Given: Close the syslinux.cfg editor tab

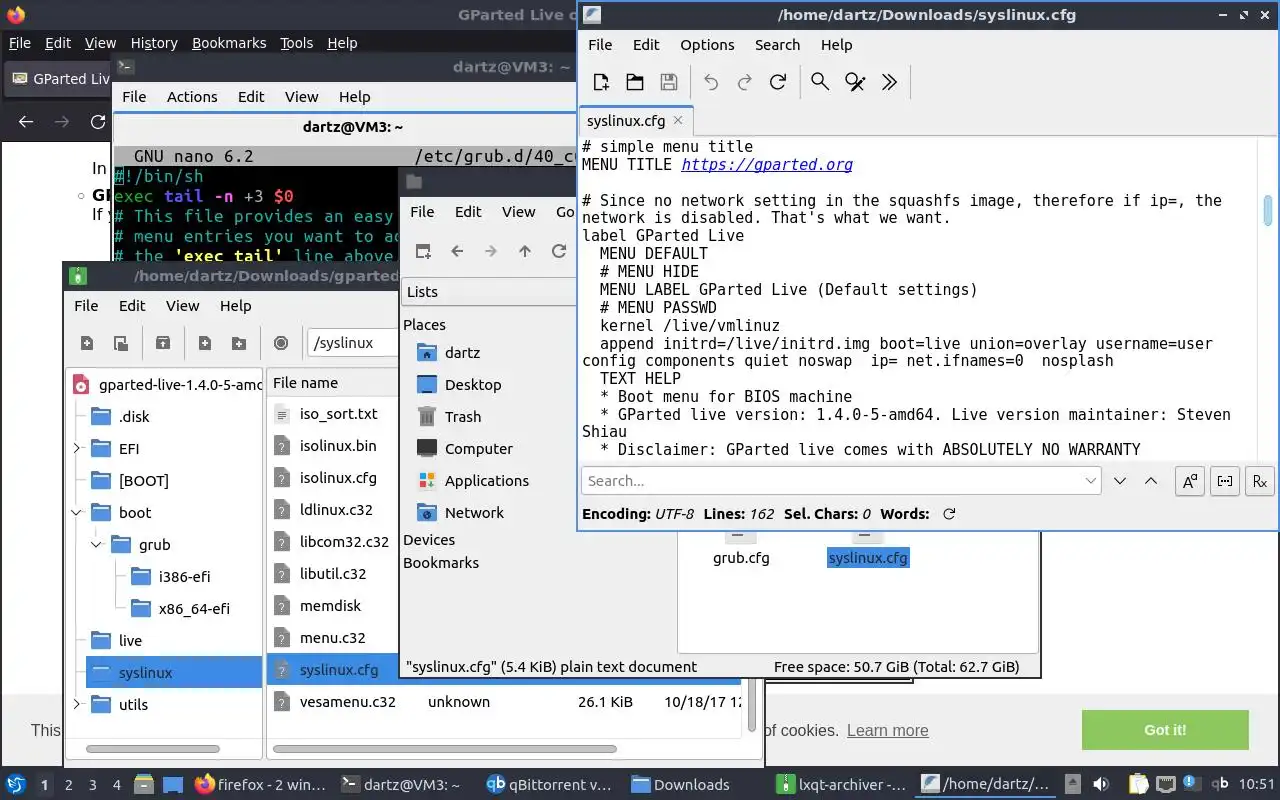Looking at the screenshot, I should (x=678, y=120).
